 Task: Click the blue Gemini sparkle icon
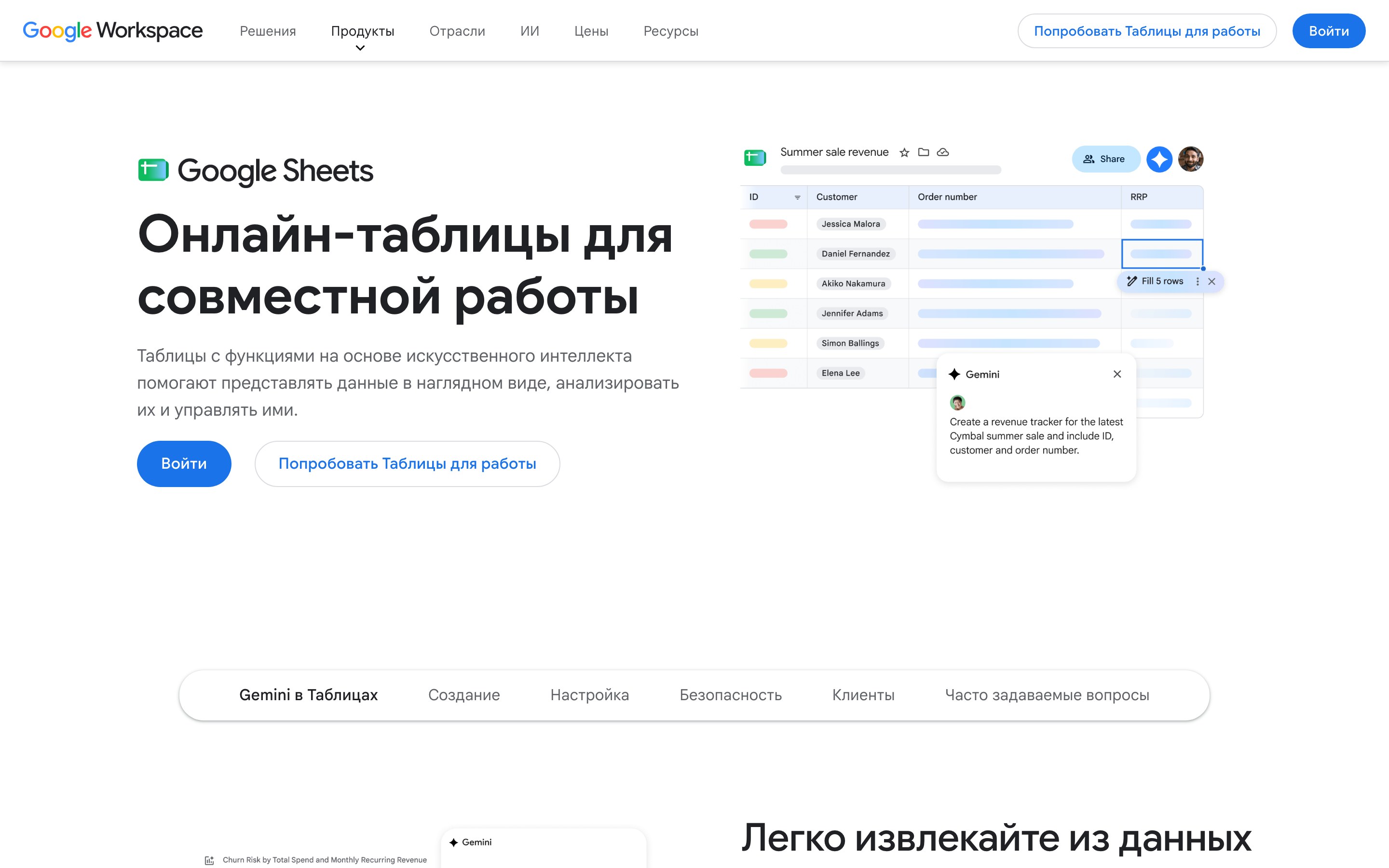[1159, 159]
